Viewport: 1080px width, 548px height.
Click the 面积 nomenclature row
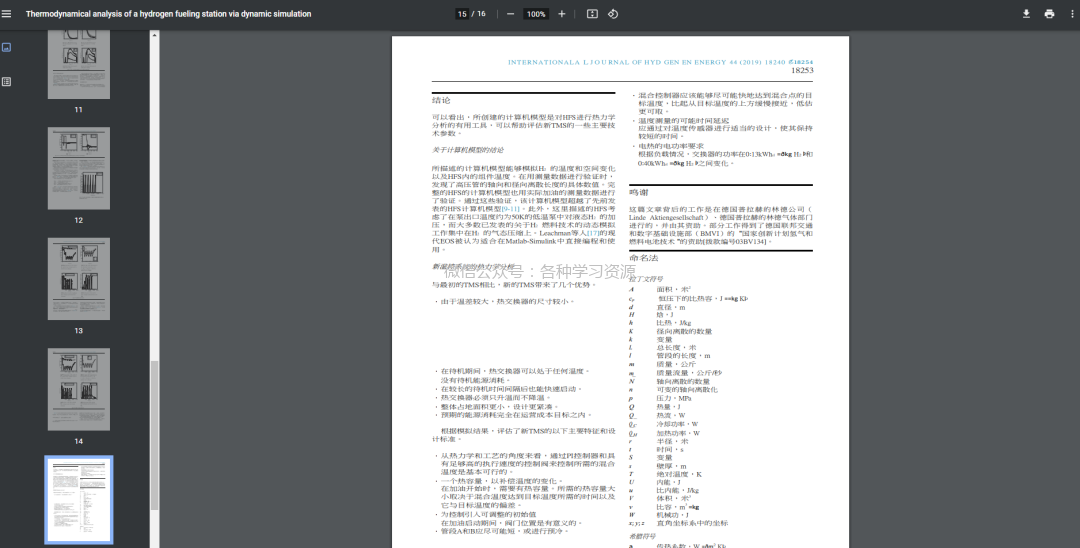pyautogui.click(x=660, y=289)
